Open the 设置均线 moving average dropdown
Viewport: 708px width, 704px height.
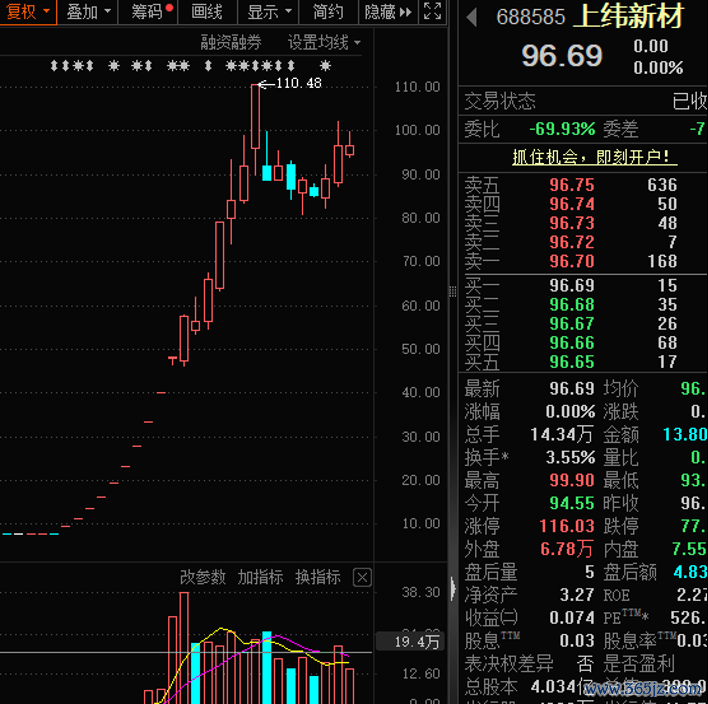324,42
